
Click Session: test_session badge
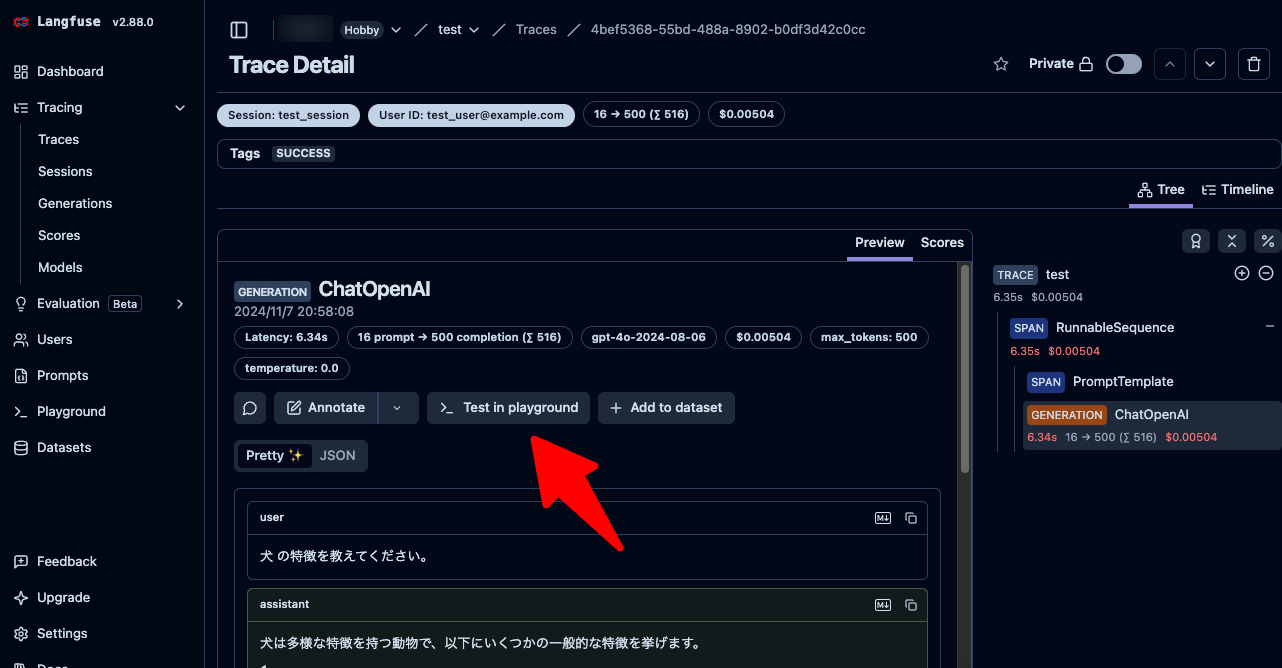click(x=288, y=115)
